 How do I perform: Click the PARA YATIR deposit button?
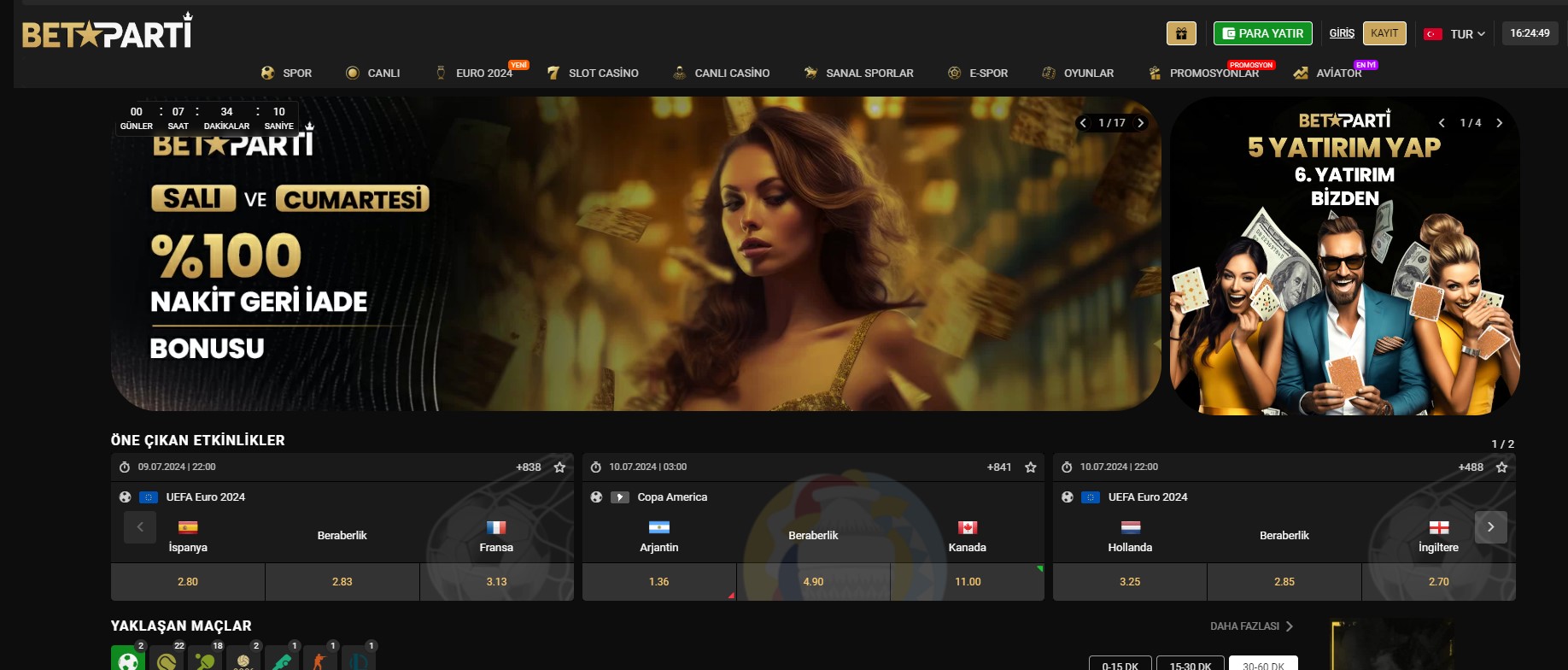1263,33
